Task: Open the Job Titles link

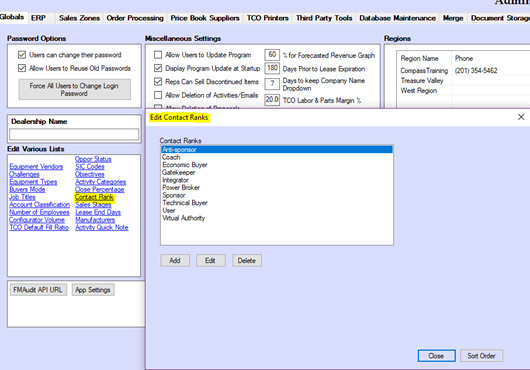Action: tap(22, 197)
